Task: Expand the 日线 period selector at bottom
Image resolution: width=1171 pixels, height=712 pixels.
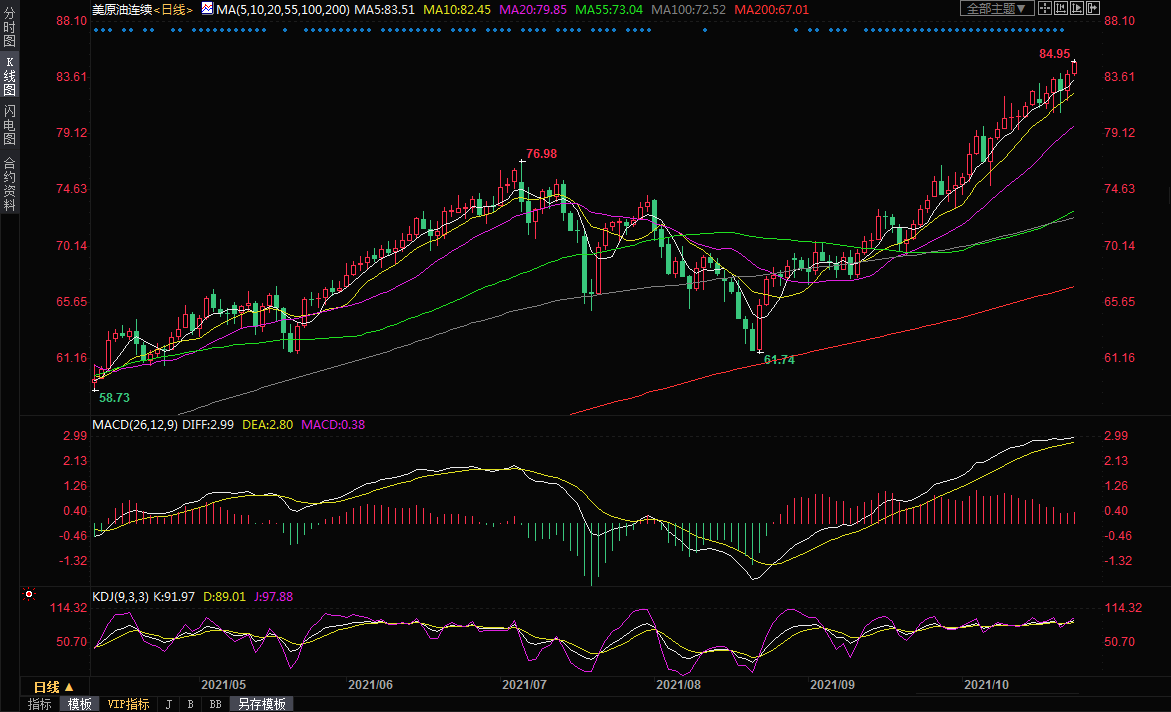Action: 53,687
